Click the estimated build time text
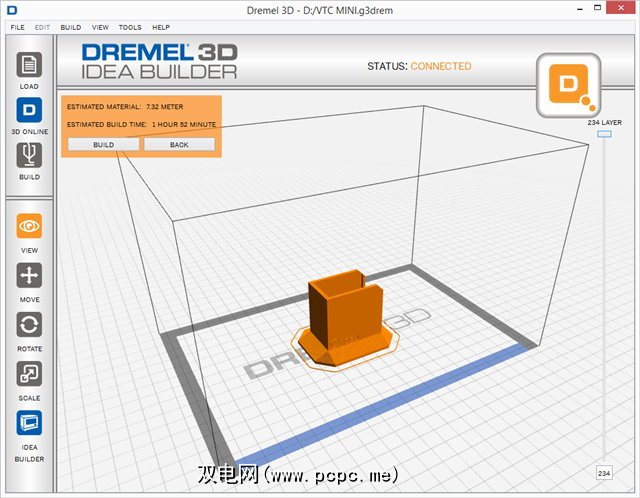This screenshot has width=640, height=498. coord(142,124)
